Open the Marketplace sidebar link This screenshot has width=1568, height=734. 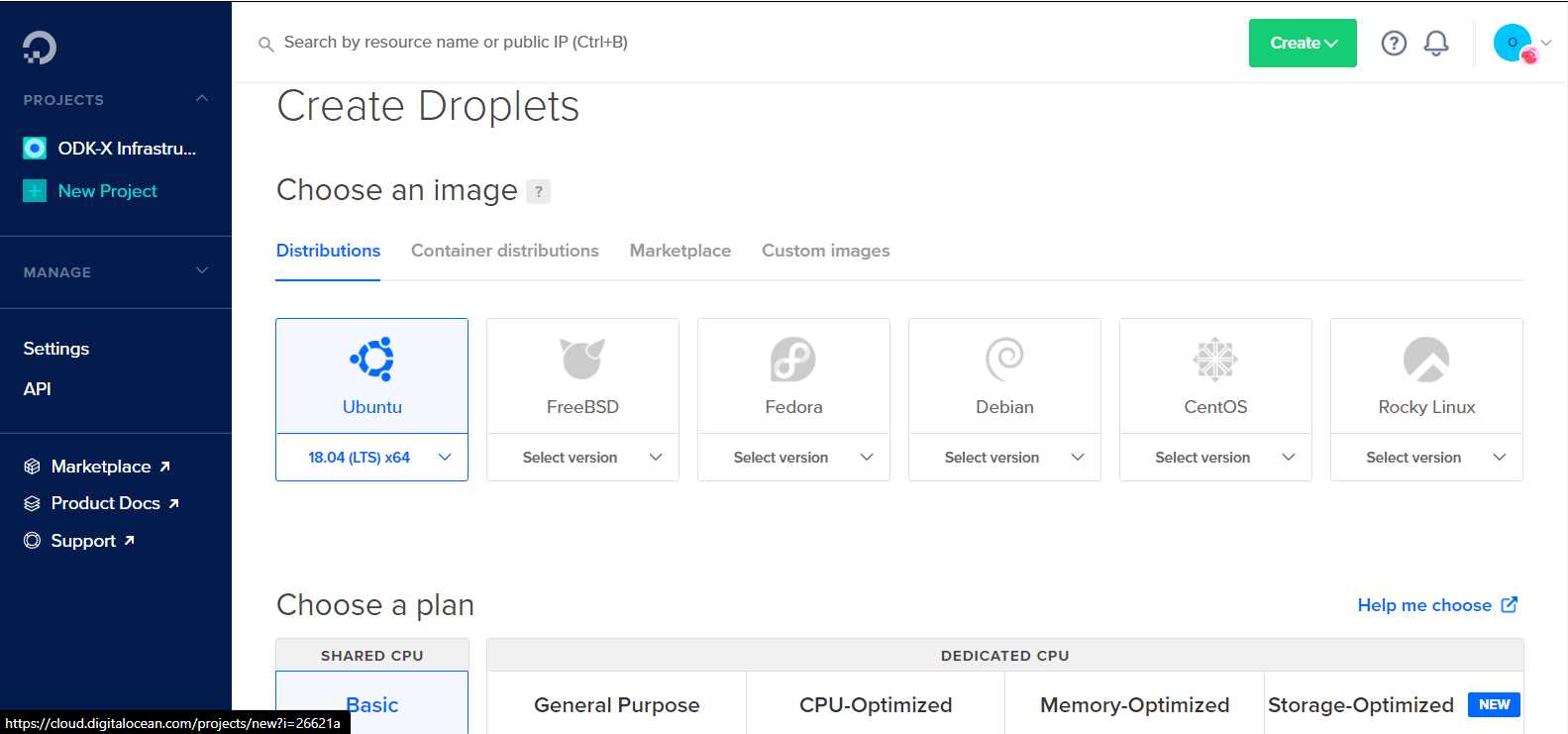click(x=101, y=467)
